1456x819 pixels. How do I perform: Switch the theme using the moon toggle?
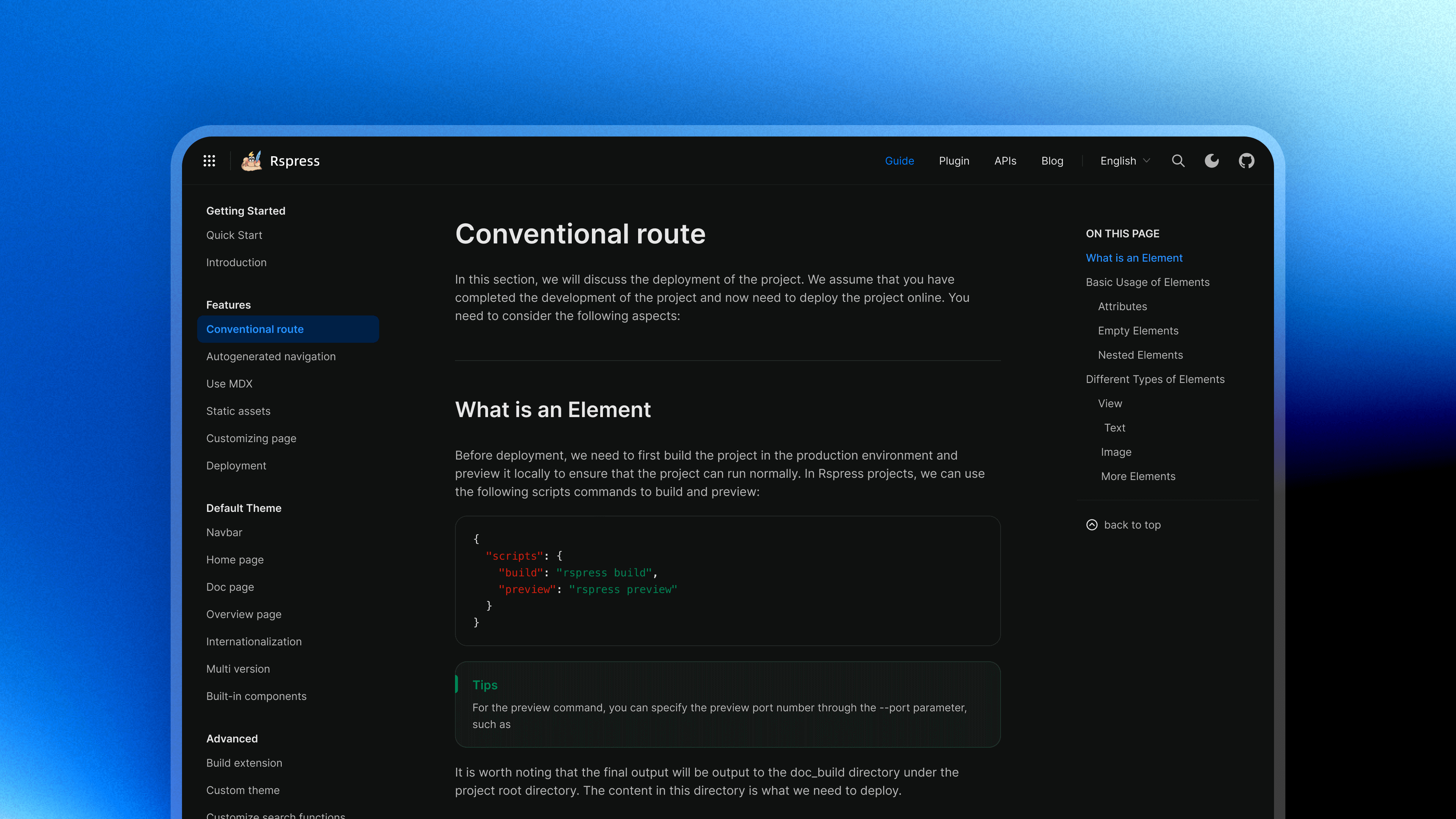pos(1212,160)
